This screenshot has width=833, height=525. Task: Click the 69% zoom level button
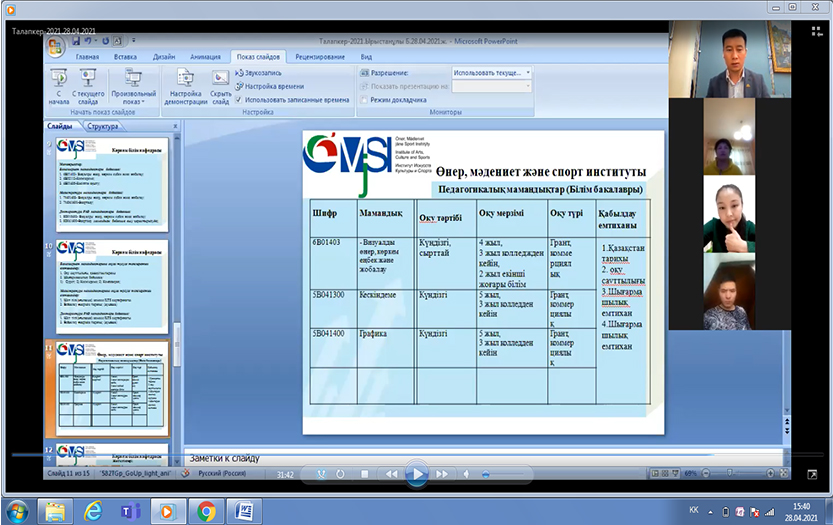coord(691,473)
